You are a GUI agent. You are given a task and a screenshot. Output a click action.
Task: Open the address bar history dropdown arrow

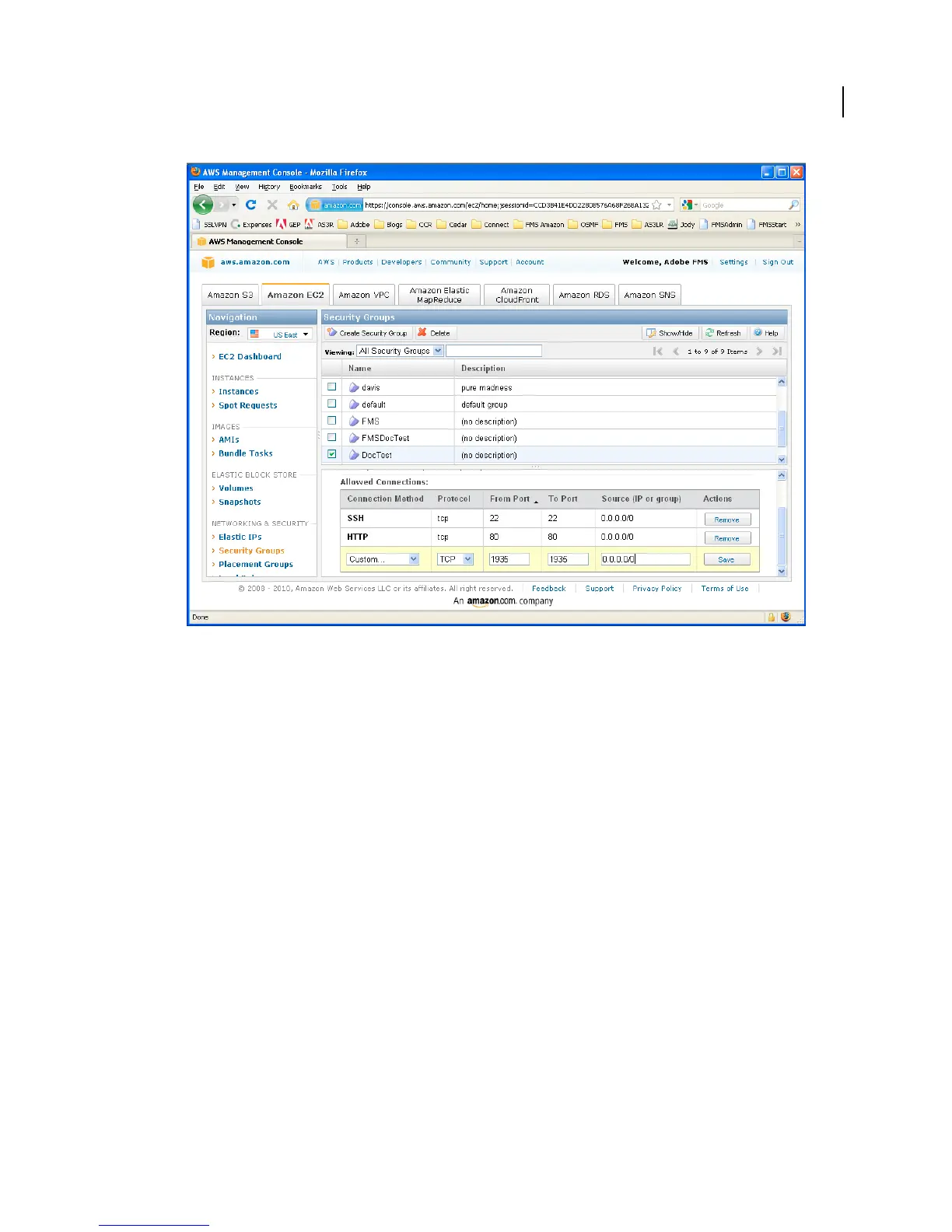coord(670,205)
